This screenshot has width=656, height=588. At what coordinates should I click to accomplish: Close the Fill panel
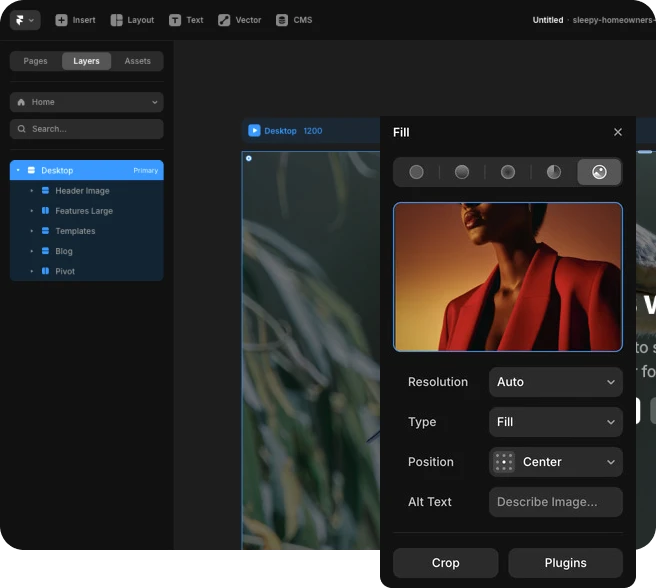point(618,132)
